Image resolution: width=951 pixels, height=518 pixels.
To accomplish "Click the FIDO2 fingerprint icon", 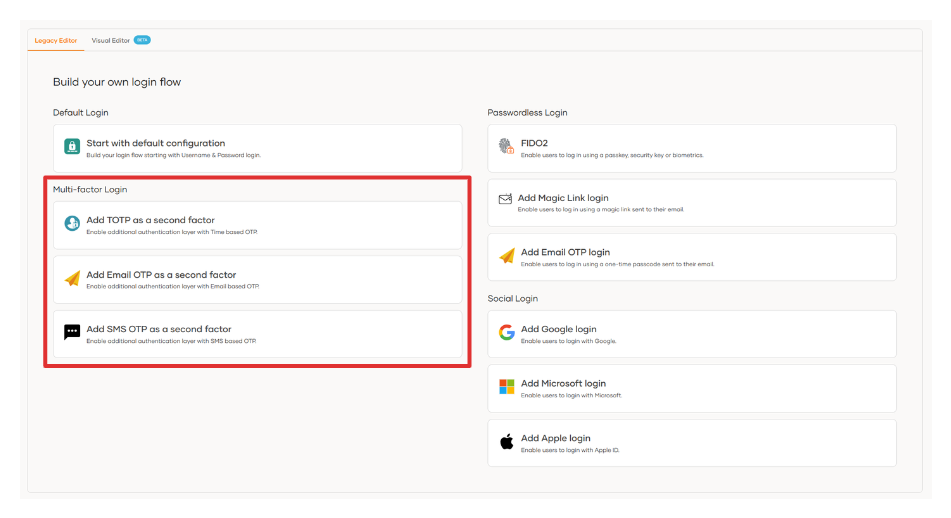I will (506, 146).
